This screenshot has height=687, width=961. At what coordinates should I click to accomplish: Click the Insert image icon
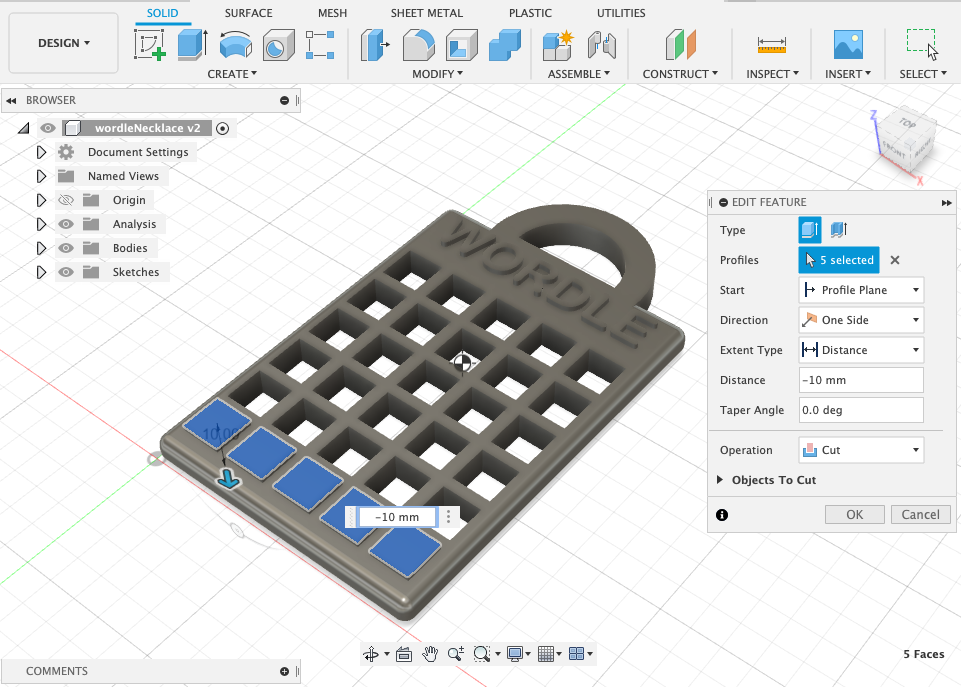(x=848, y=45)
